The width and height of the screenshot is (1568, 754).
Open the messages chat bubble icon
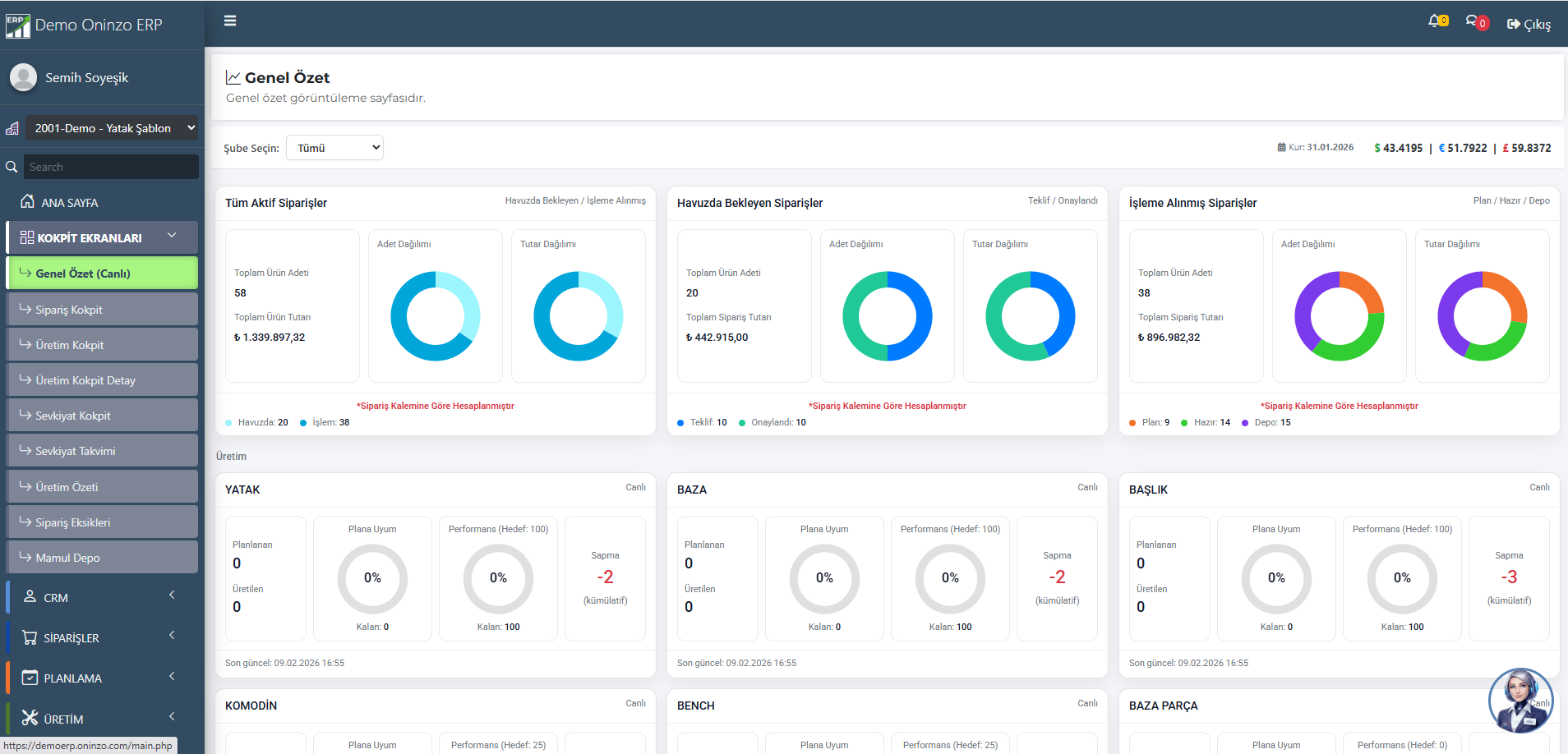pyautogui.click(x=1473, y=21)
